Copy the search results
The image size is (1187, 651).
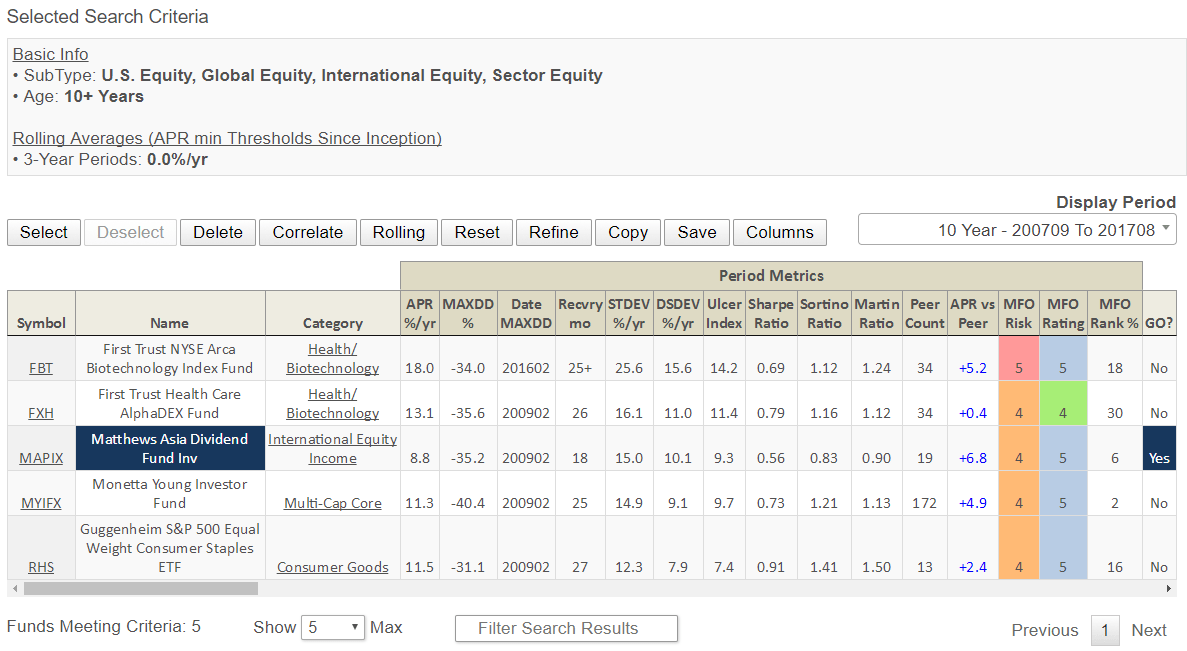[627, 232]
